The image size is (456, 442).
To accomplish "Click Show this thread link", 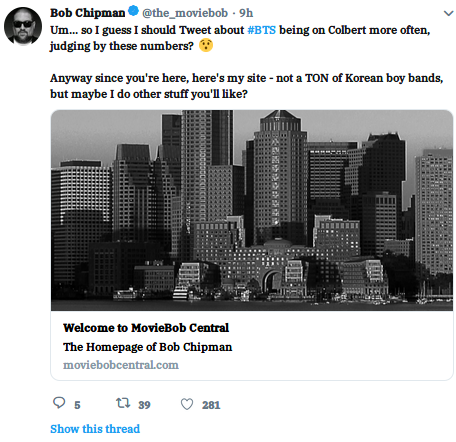I will 95,429.
